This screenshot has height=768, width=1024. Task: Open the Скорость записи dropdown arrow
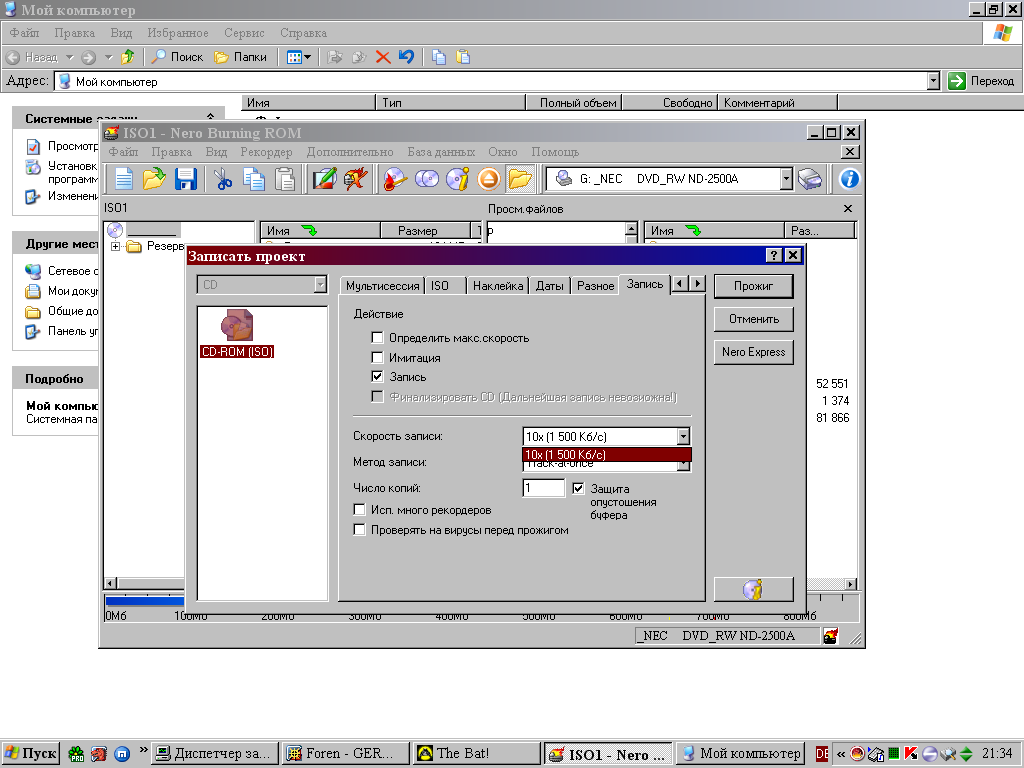683,436
